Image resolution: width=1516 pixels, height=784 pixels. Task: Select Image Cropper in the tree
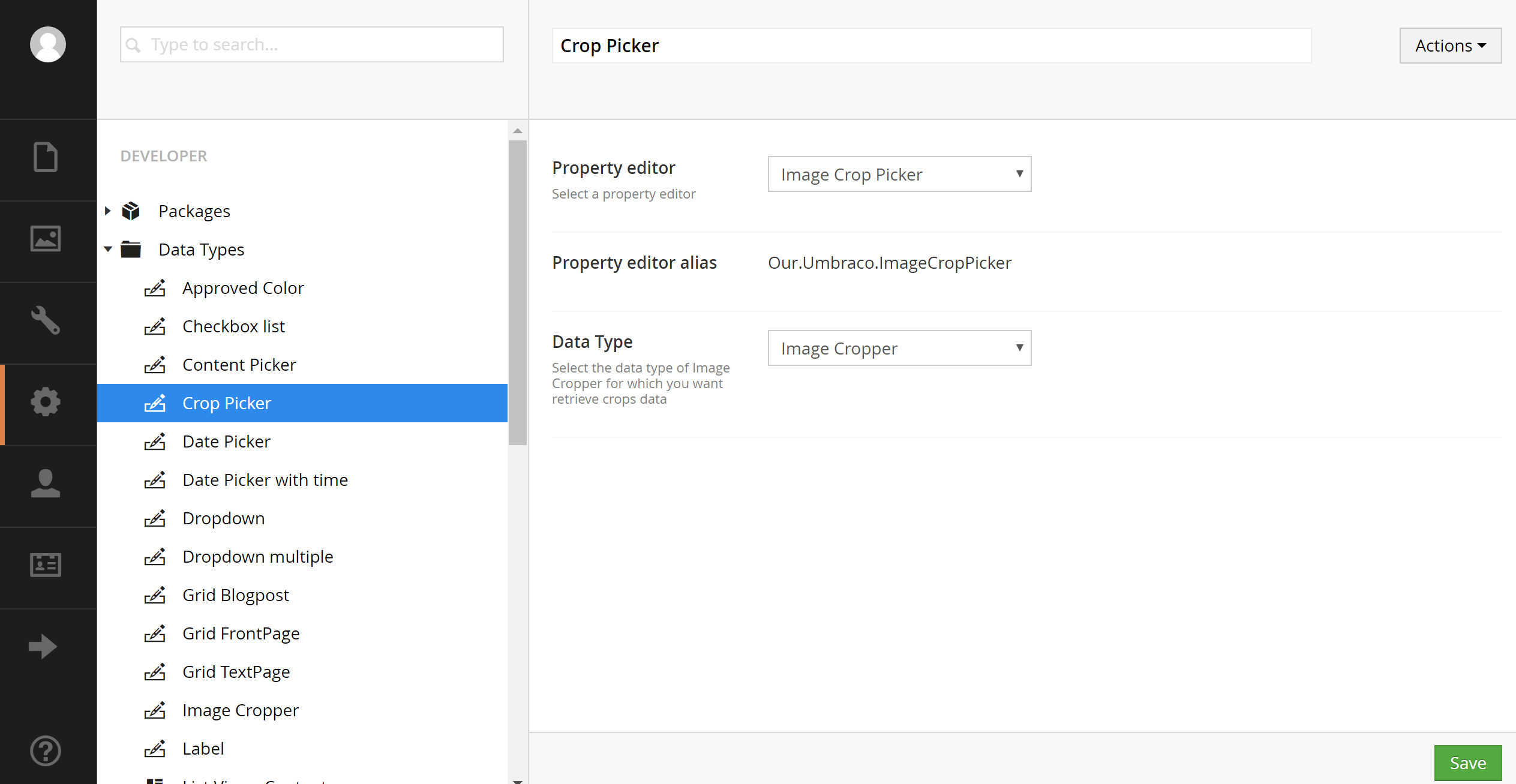pos(241,710)
